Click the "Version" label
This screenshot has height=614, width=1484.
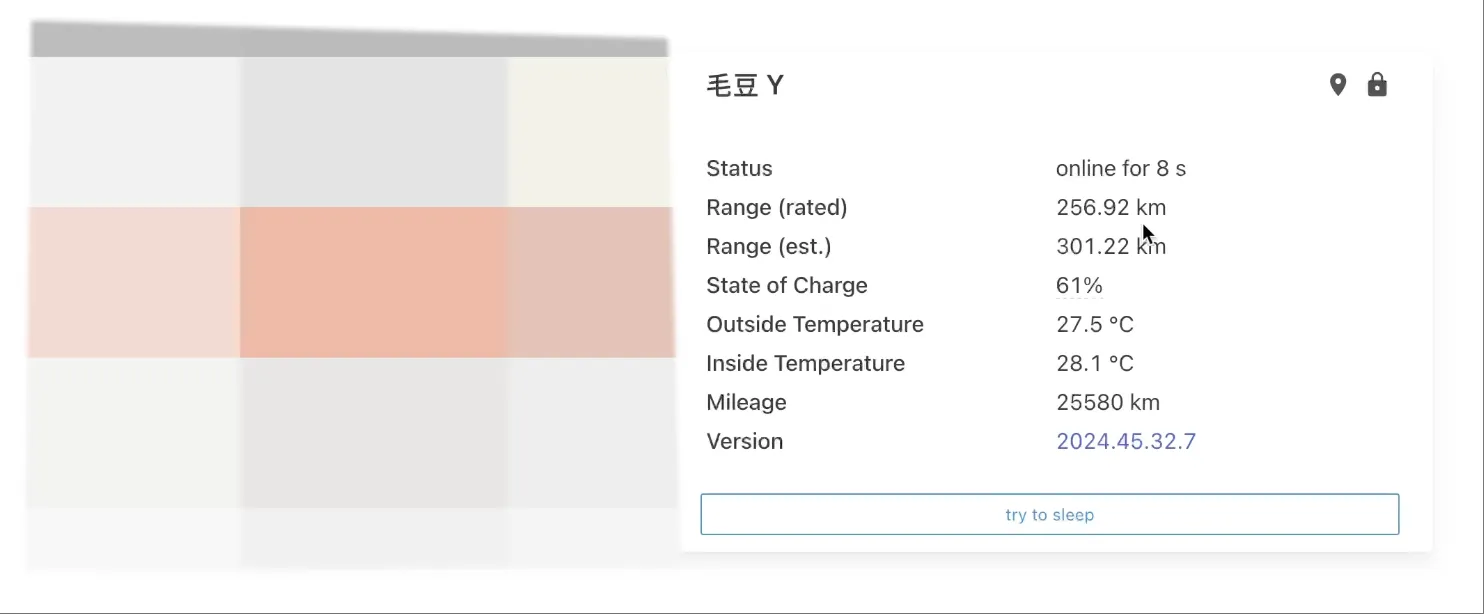coord(744,441)
